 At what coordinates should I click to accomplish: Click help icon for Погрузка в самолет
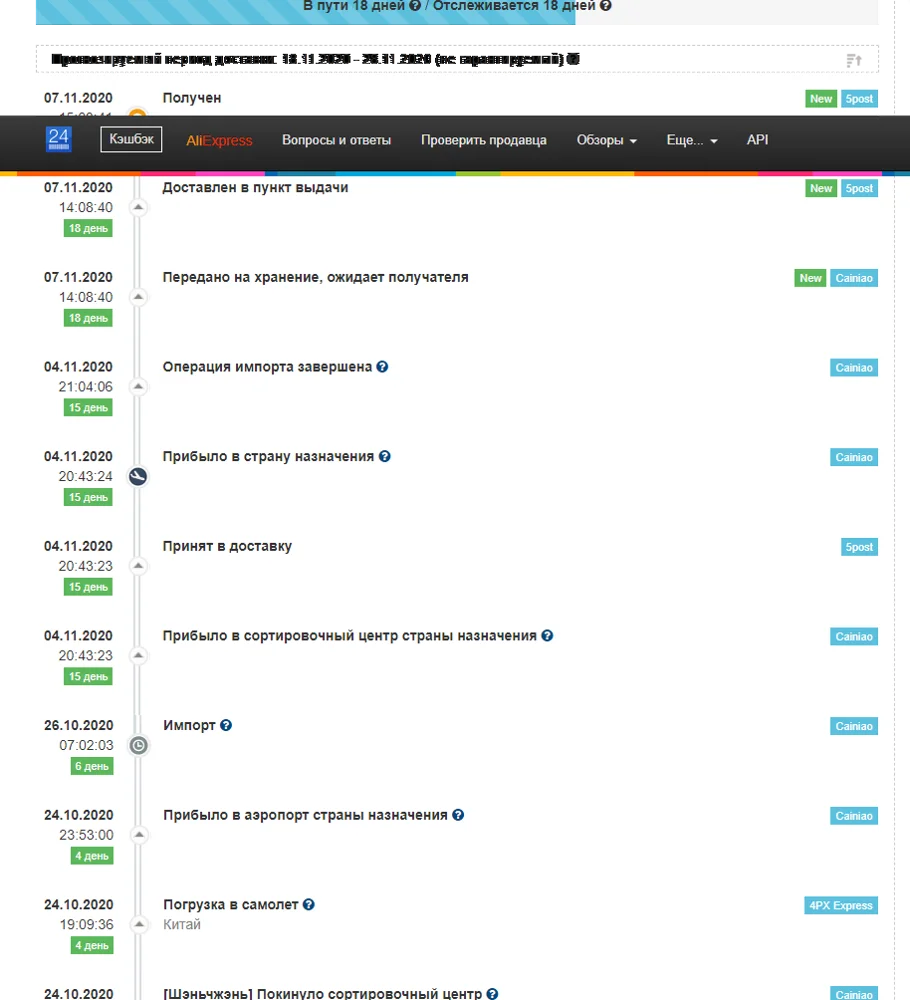pos(309,904)
